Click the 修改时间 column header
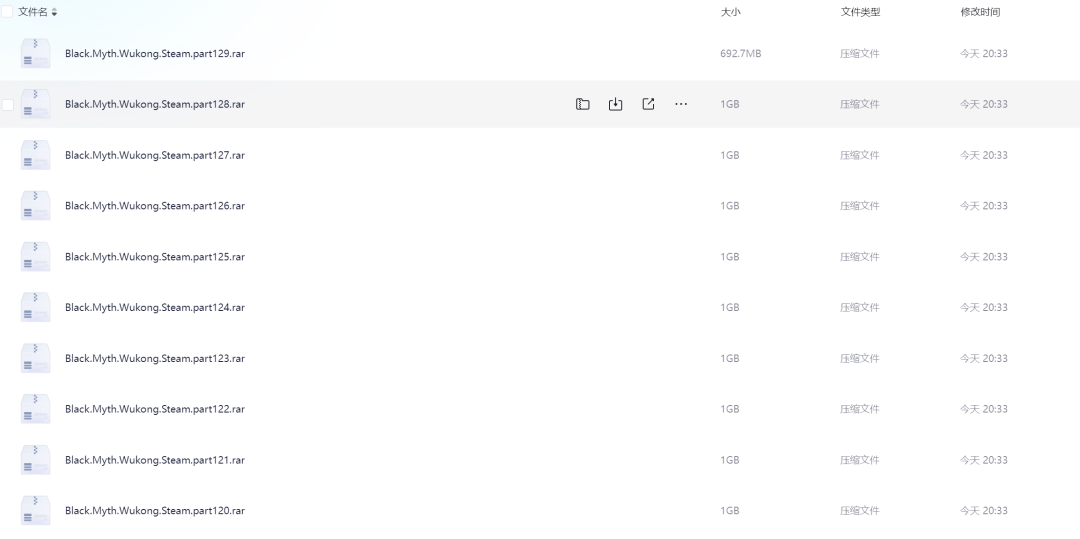 coord(980,12)
